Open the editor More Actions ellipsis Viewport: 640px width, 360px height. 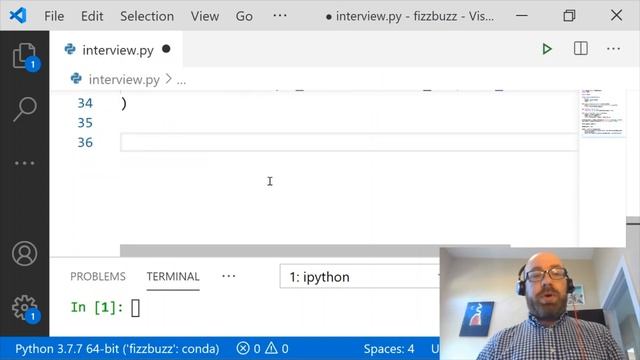click(x=613, y=49)
